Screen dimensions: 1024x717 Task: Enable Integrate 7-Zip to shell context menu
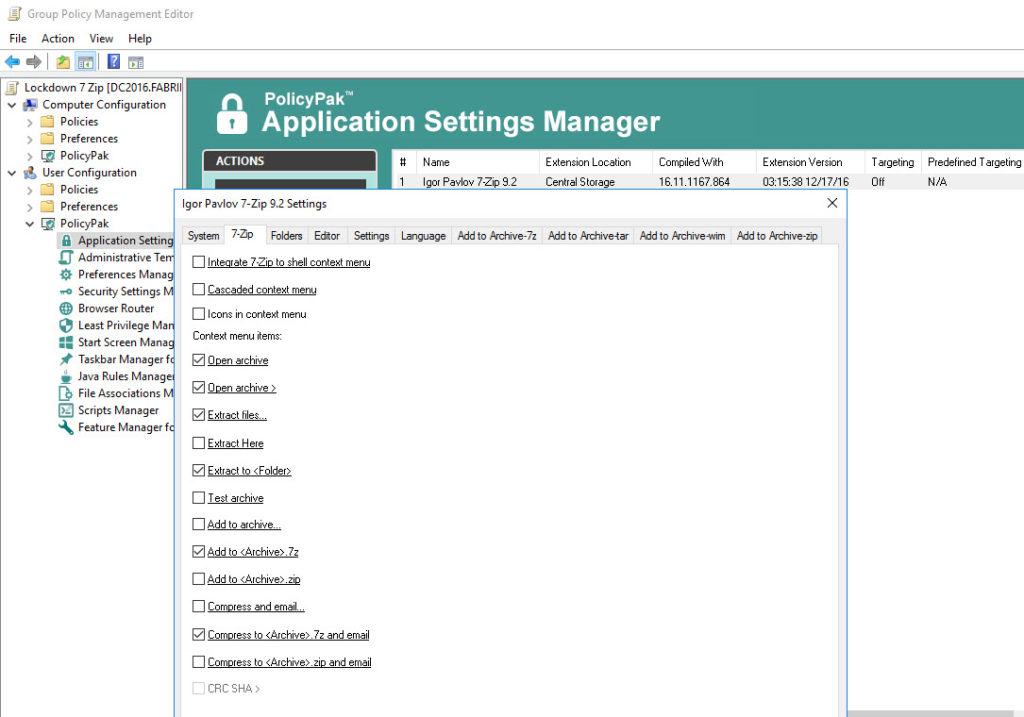tap(199, 262)
